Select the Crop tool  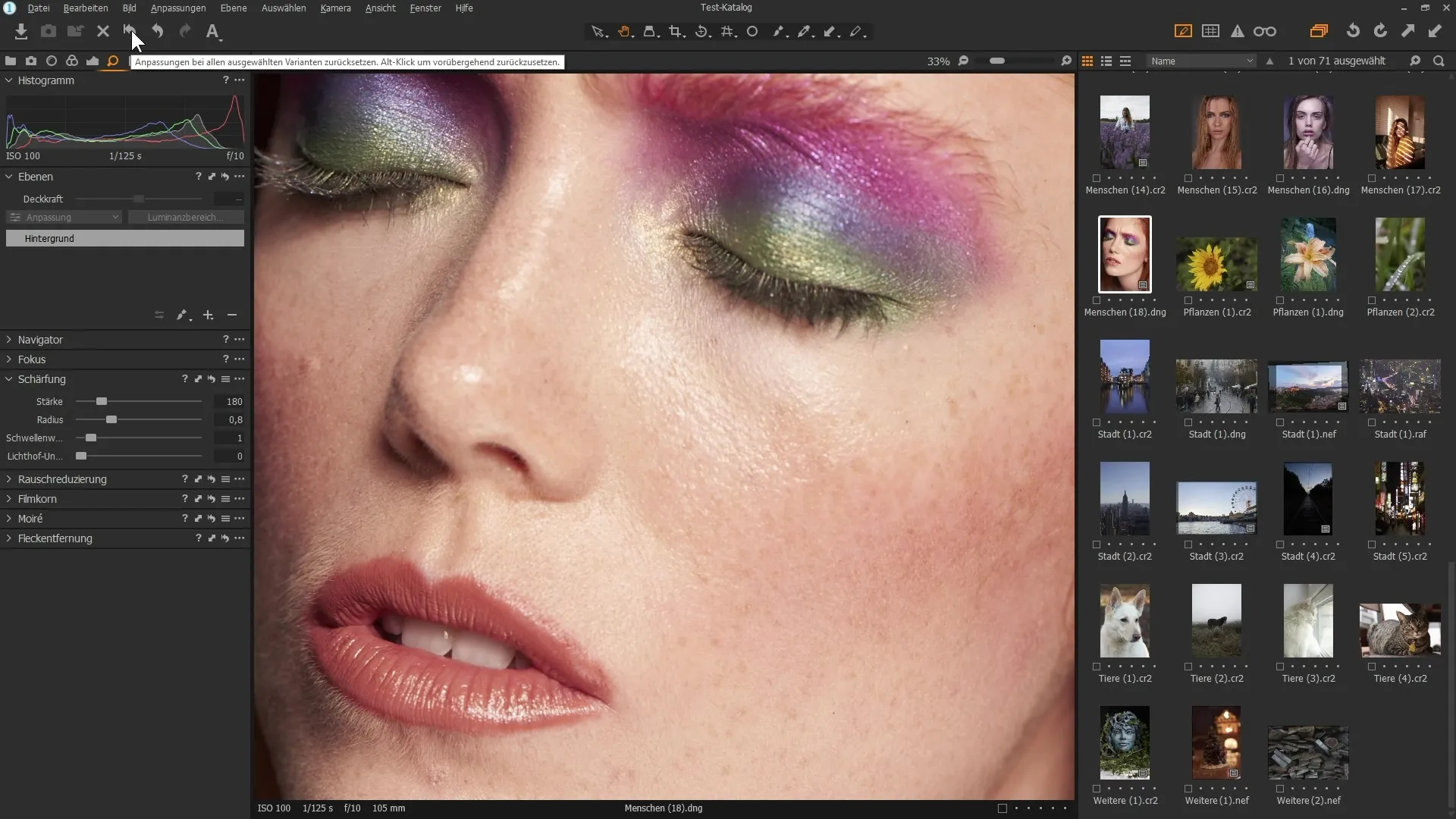click(676, 31)
